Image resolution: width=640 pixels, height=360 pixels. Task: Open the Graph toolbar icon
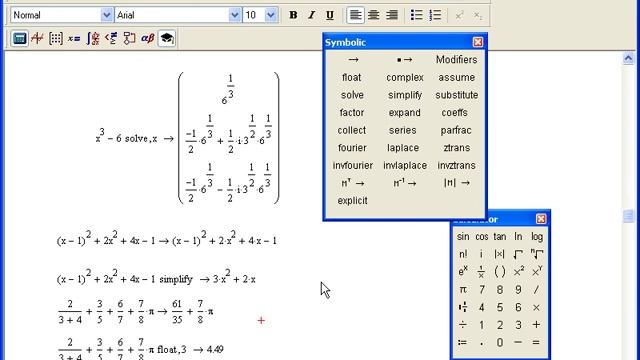(38, 38)
